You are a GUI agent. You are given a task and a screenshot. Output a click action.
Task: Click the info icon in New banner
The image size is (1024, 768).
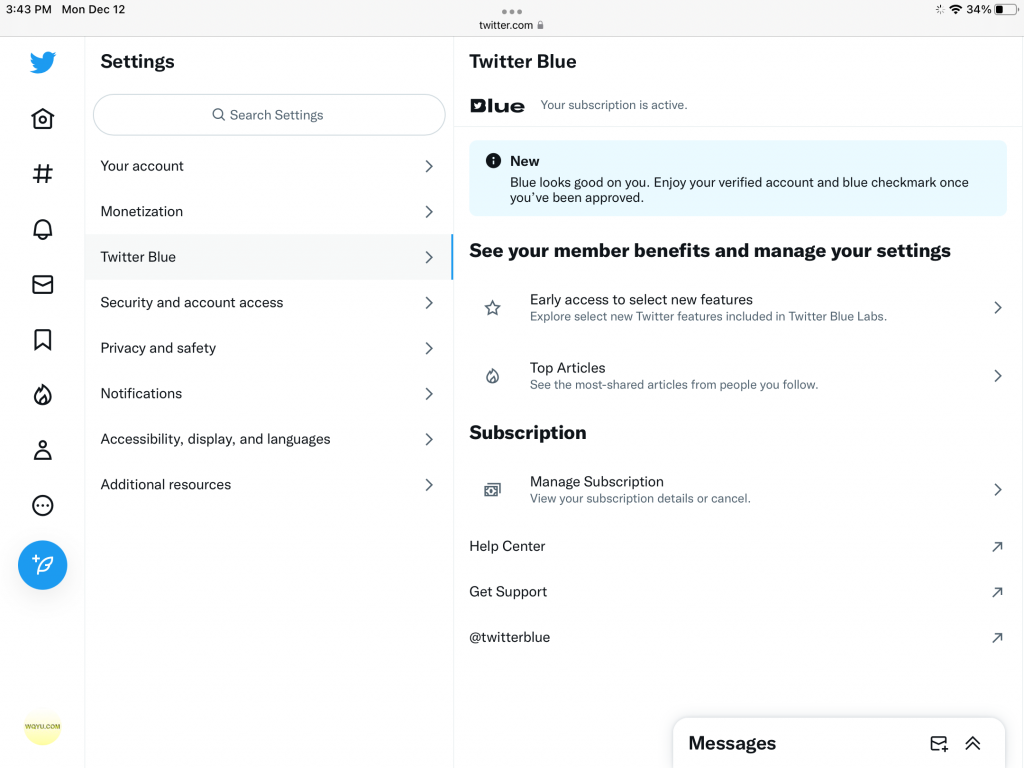[493, 161]
